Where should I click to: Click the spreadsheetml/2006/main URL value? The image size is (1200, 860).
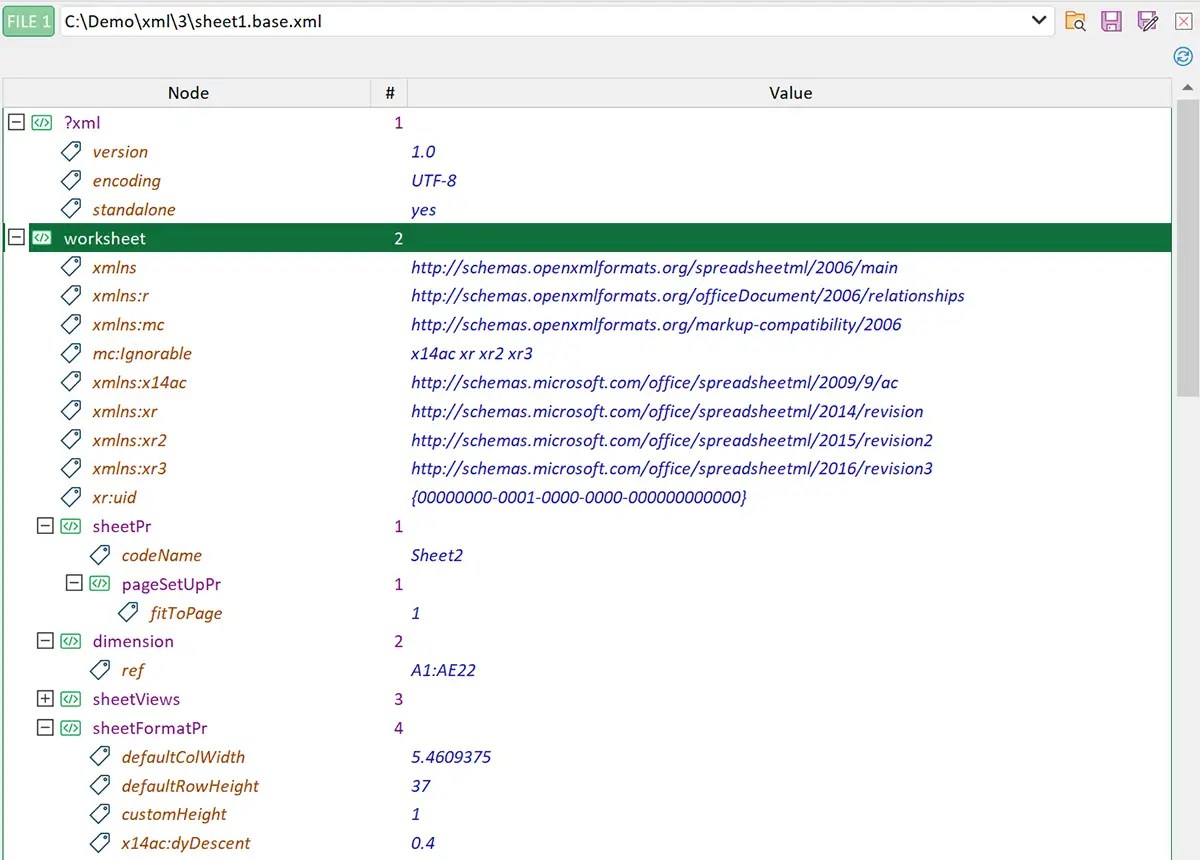pos(654,267)
